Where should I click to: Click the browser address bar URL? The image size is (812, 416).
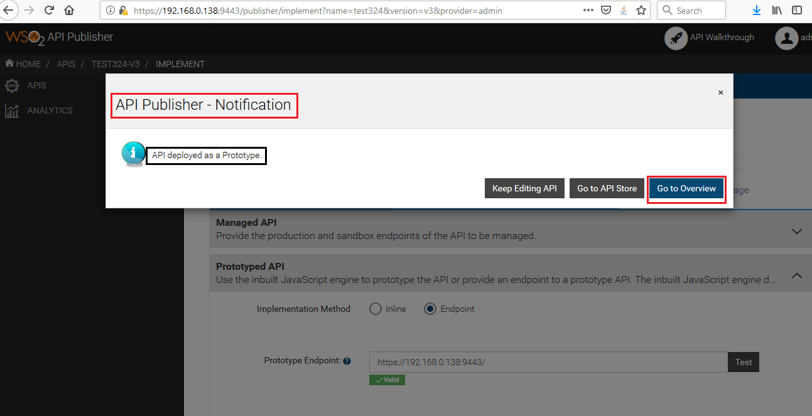[317, 10]
